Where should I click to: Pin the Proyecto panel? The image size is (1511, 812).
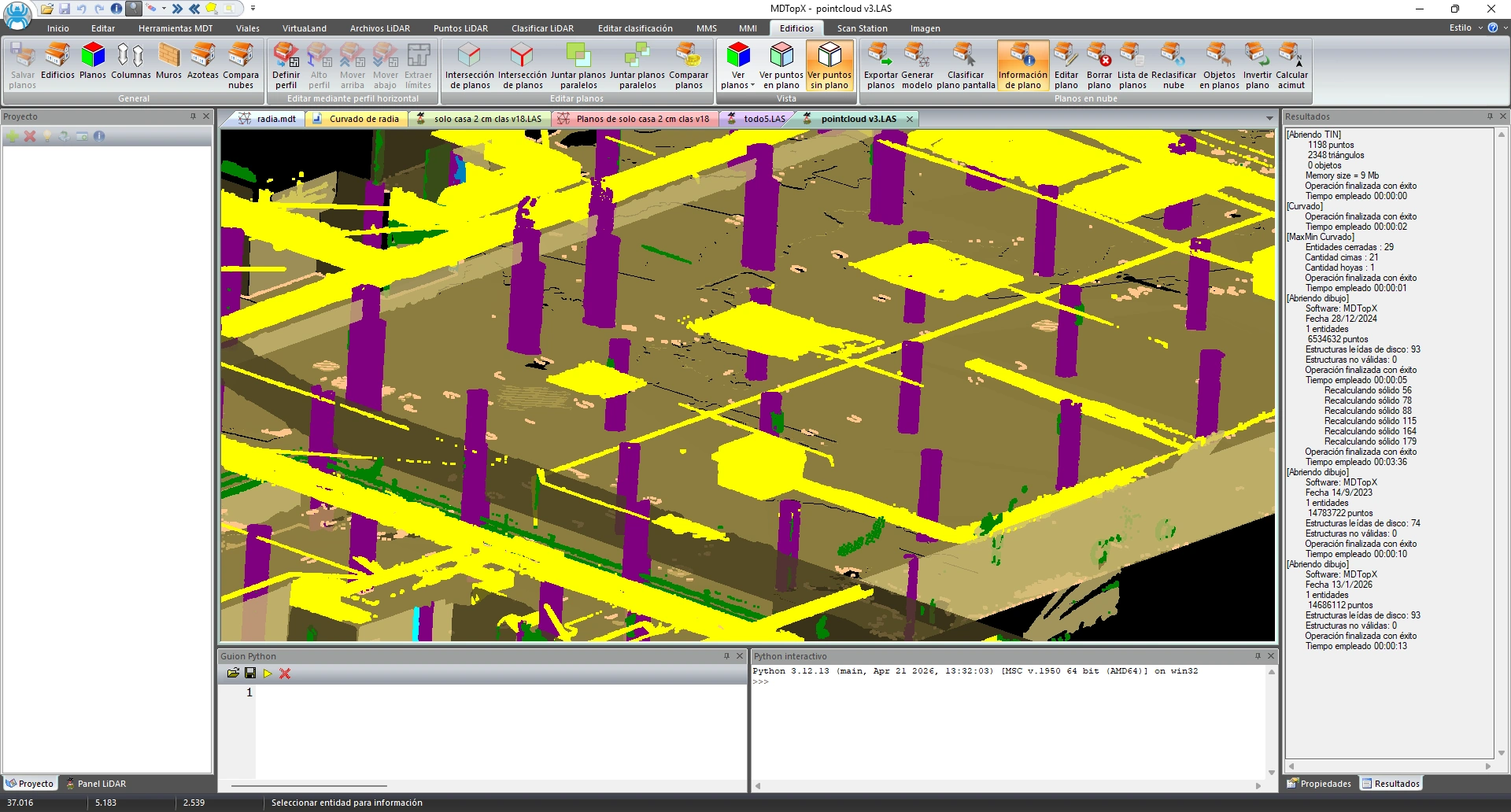[x=193, y=116]
